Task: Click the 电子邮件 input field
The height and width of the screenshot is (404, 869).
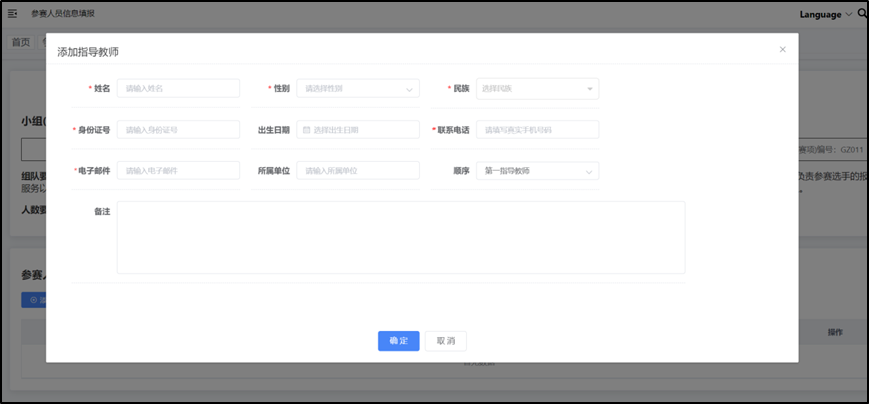Action: (x=178, y=171)
